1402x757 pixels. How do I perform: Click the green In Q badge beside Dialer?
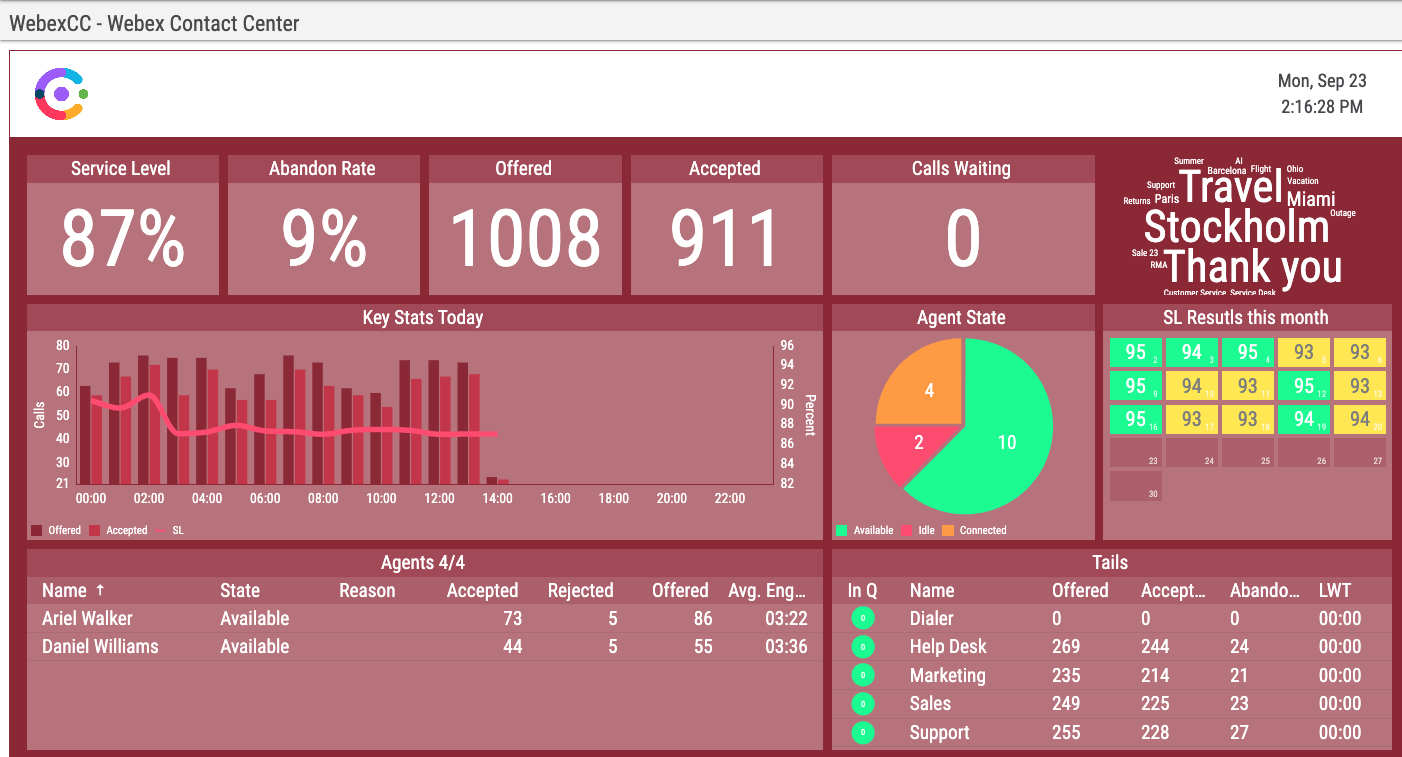[x=862, y=618]
